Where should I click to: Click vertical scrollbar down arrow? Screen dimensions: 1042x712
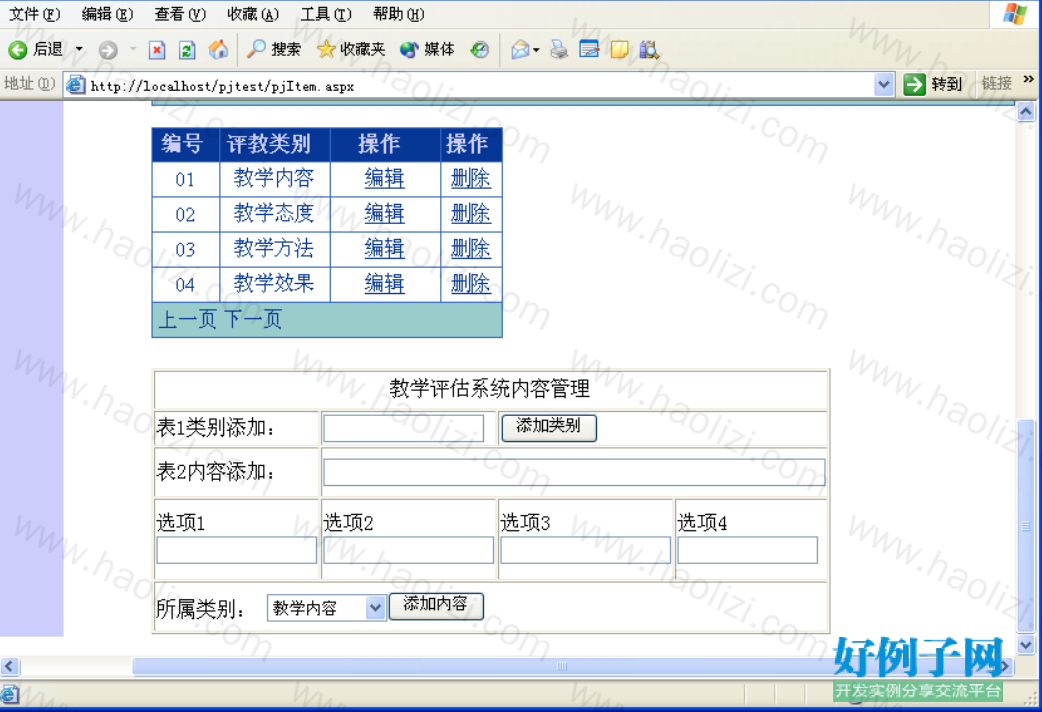point(1025,644)
